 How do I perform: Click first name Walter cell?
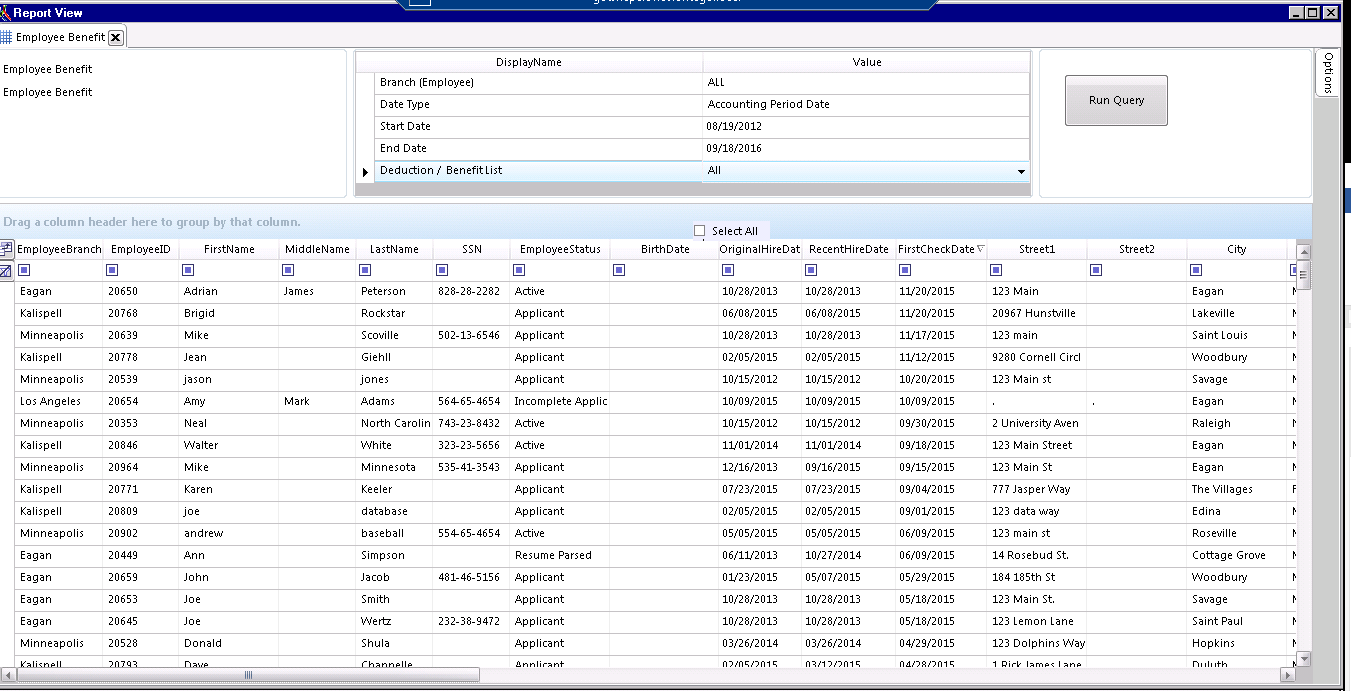click(x=229, y=445)
